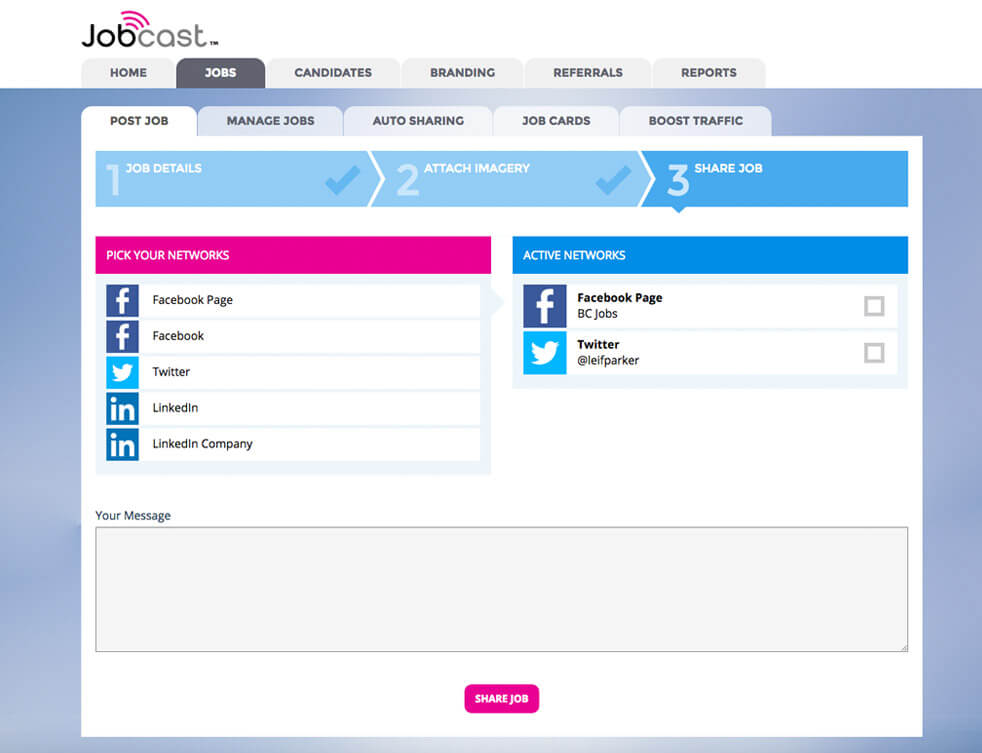Enable the Twitter @leifparker checkbox
The image size is (982, 753).
coord(874,352)
